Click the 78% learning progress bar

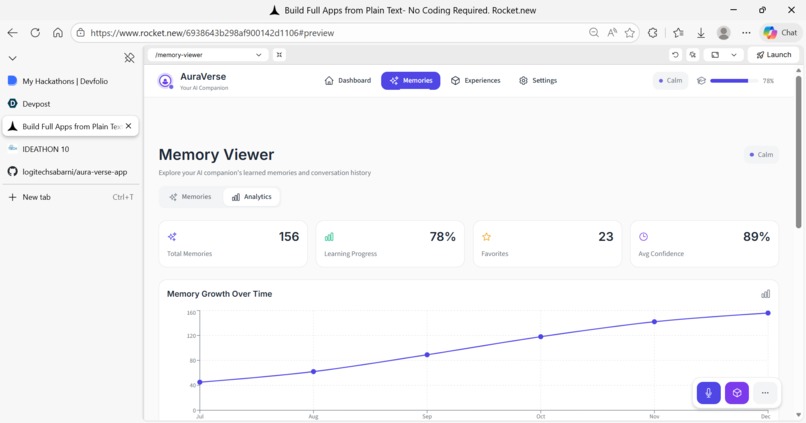point(734,81)
